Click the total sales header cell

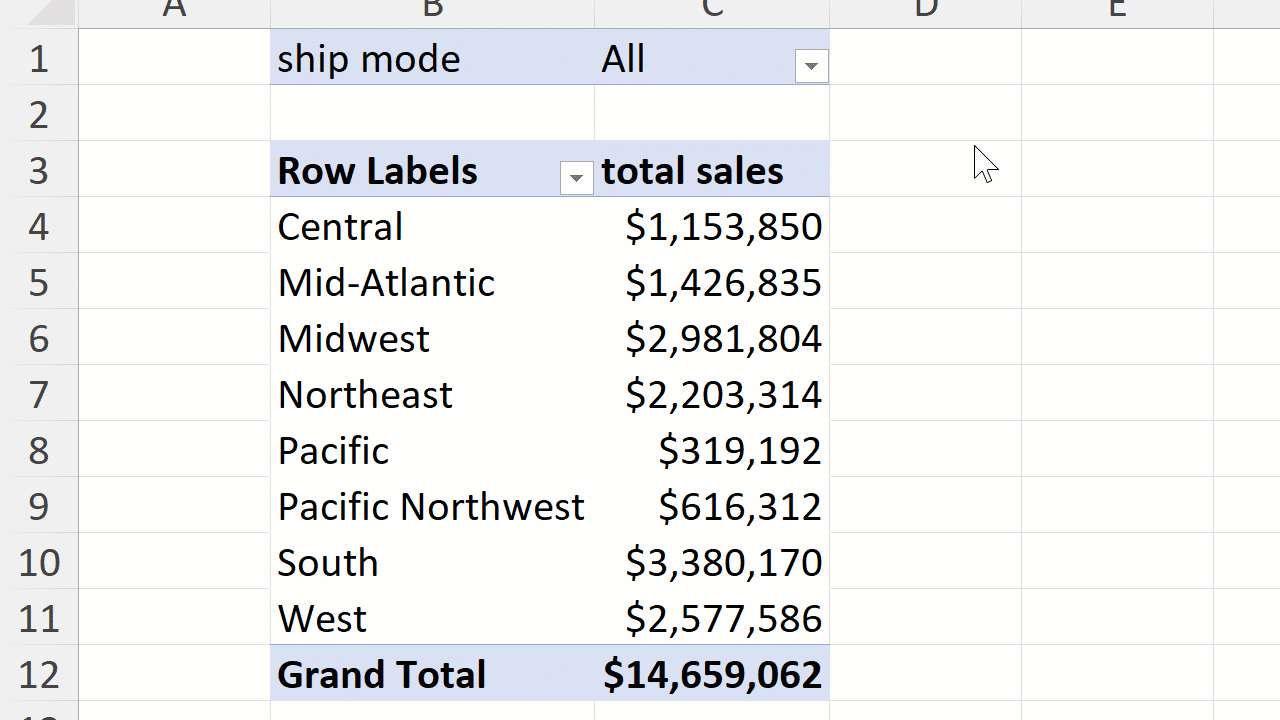coord(692,171)
